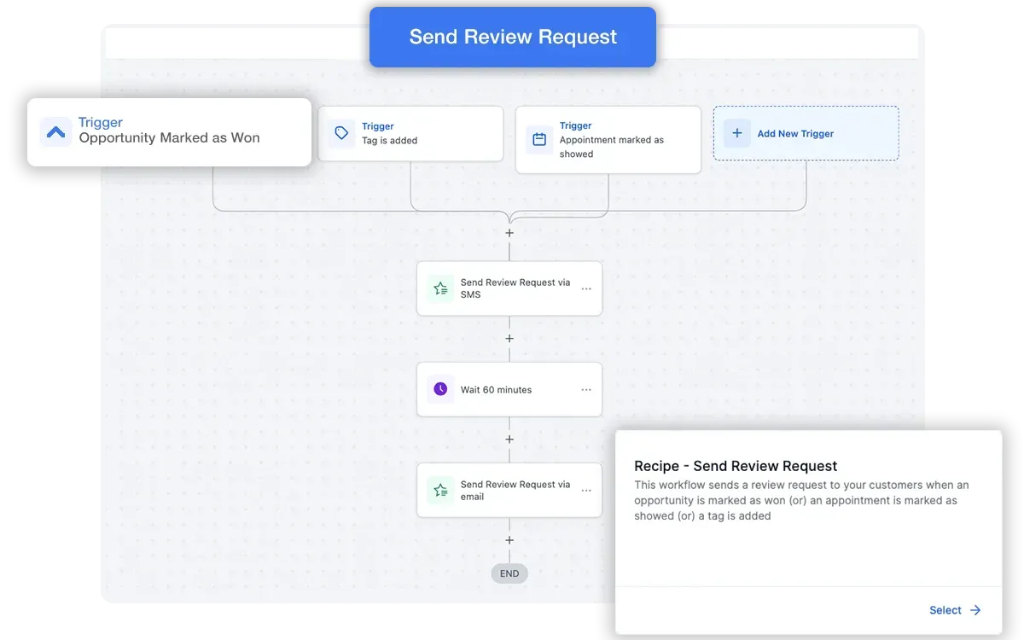Select the Tag is added trigger card

tap(410, 132)
